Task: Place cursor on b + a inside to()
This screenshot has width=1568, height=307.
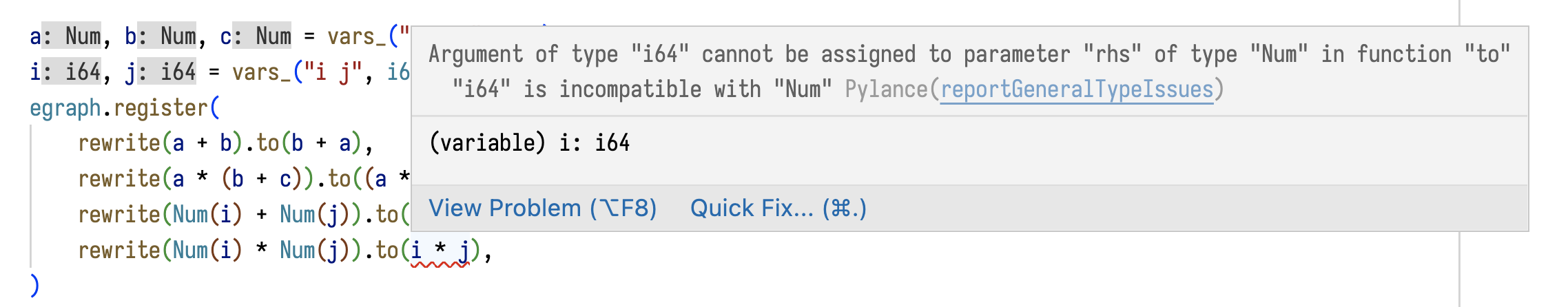Action: tap(320, 143)
